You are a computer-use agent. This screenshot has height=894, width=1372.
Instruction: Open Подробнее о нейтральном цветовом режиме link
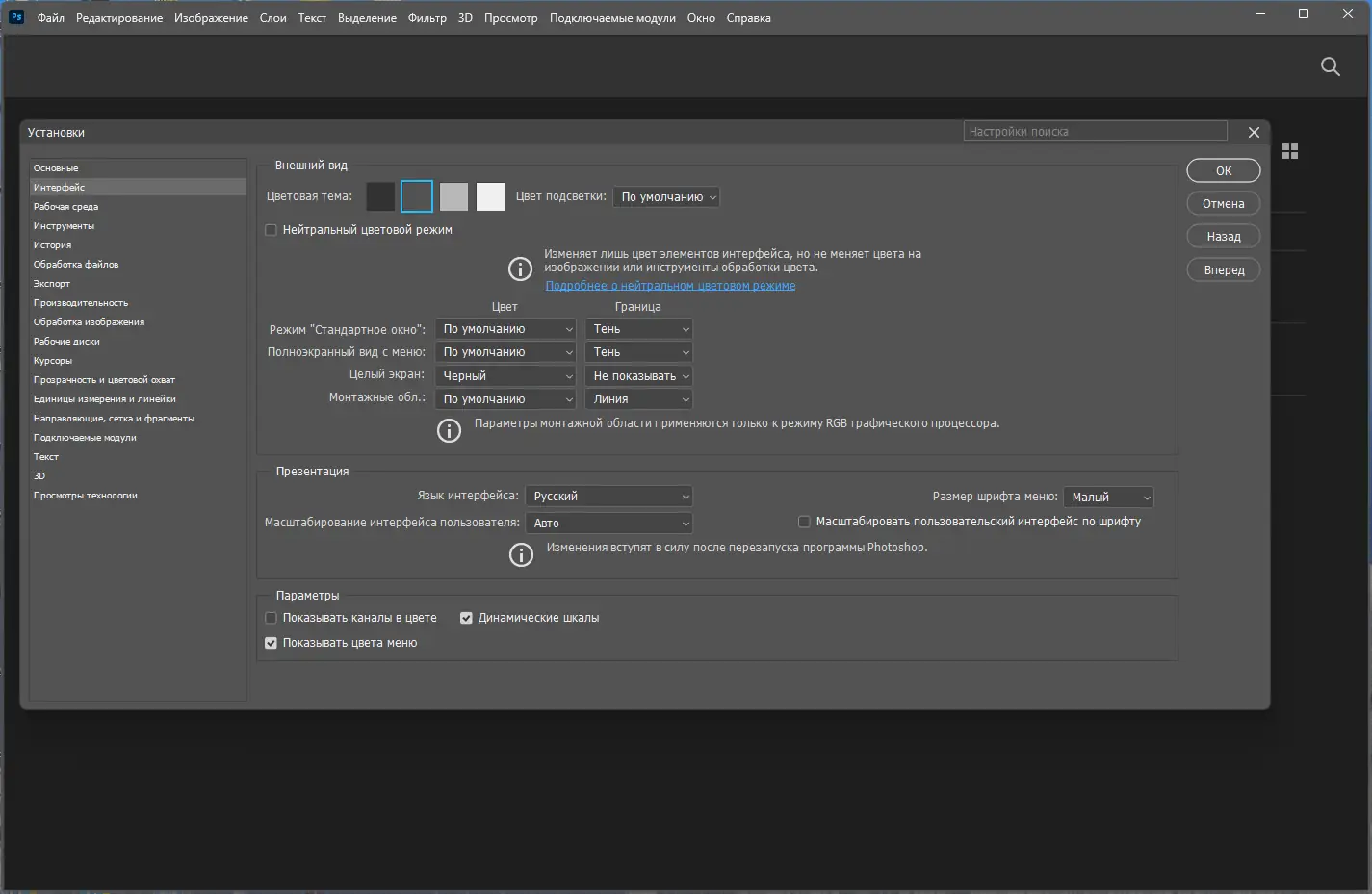tap(670, 286)
